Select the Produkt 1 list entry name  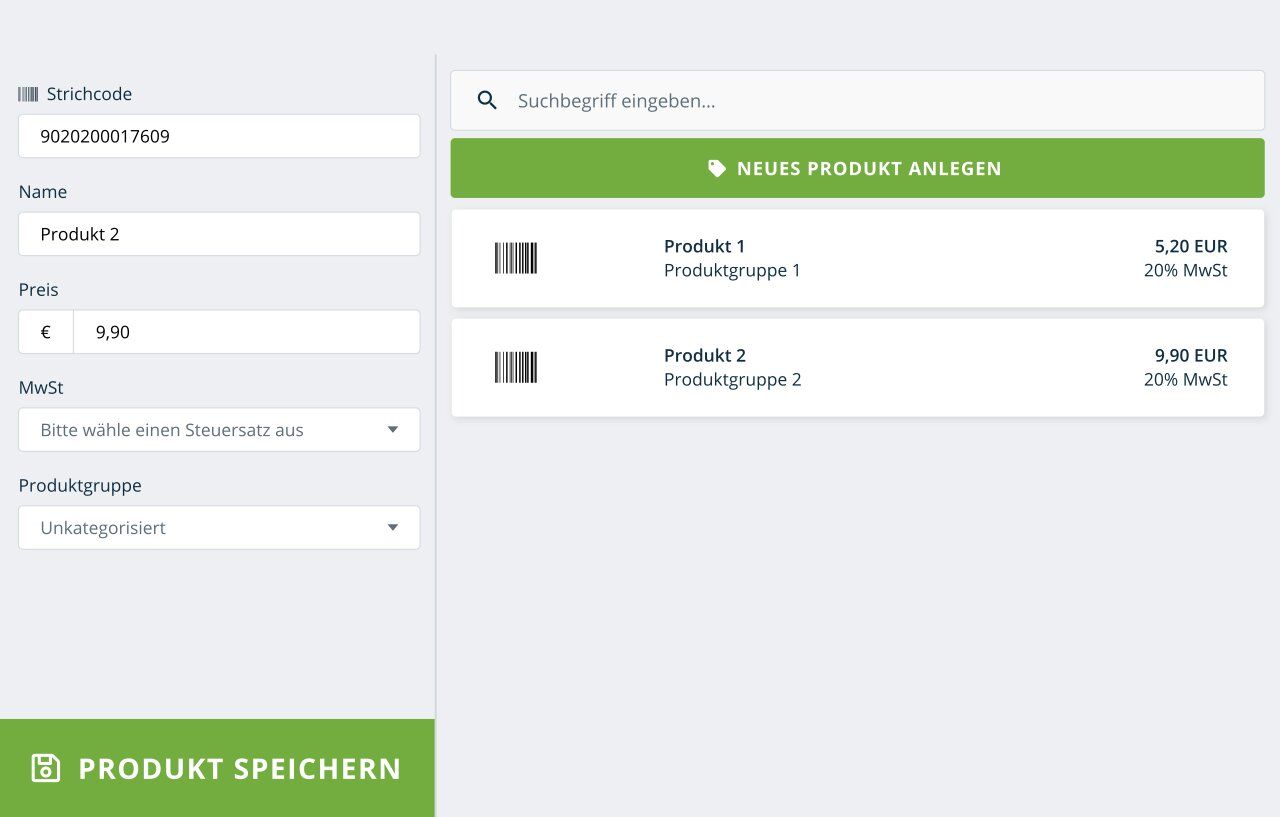pyautogui.click(x=705, y=246)
